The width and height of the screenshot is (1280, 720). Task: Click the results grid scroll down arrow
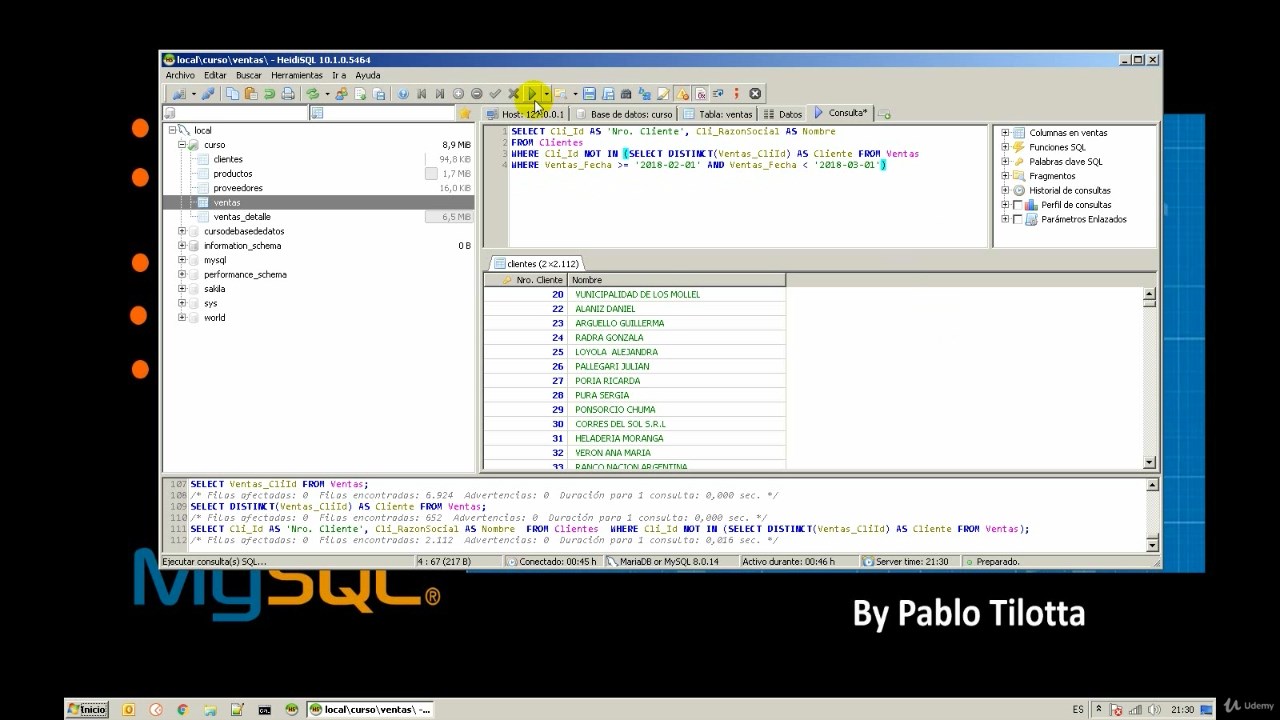(x=1149, y=462)
